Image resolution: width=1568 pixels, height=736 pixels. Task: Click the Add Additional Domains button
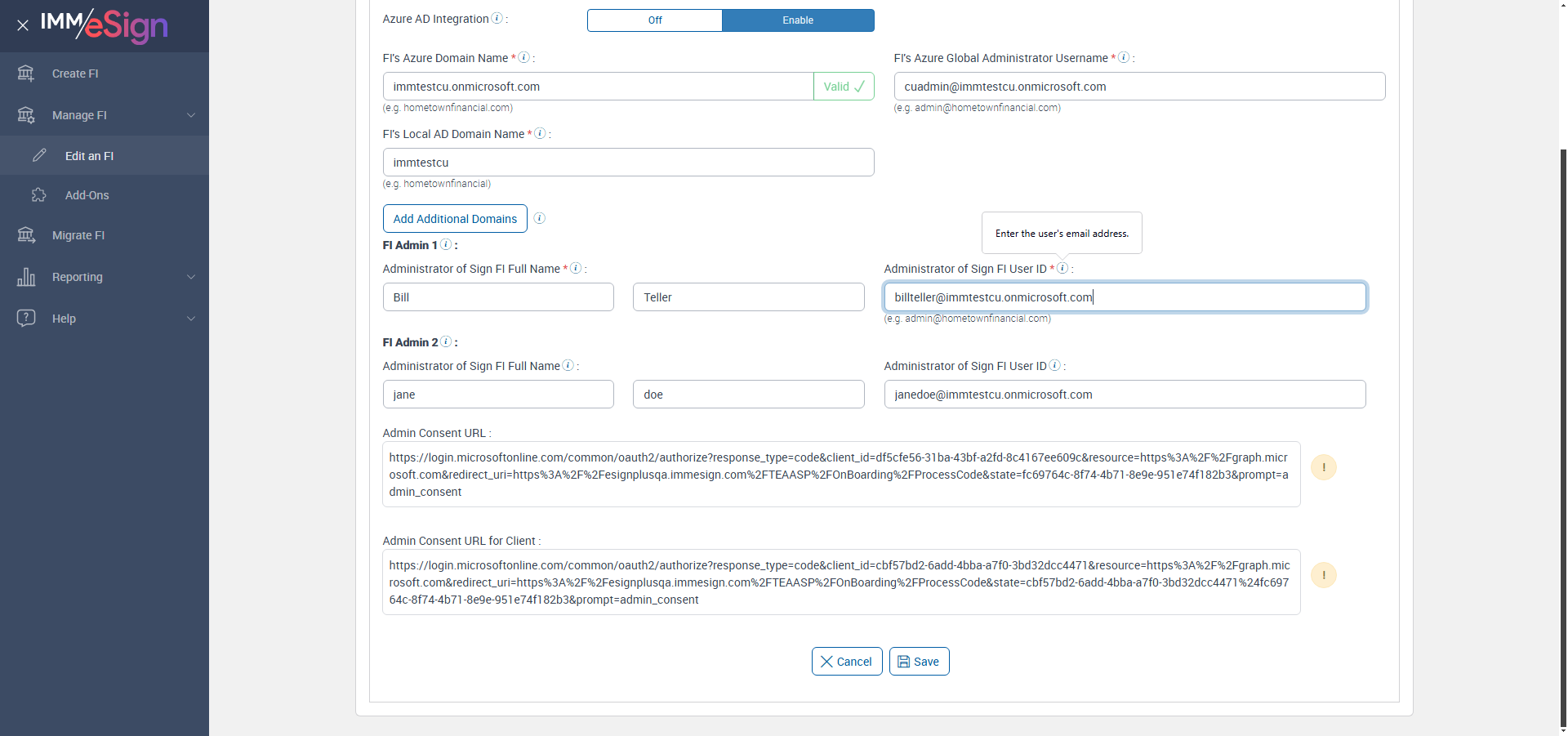coord(455,219)
